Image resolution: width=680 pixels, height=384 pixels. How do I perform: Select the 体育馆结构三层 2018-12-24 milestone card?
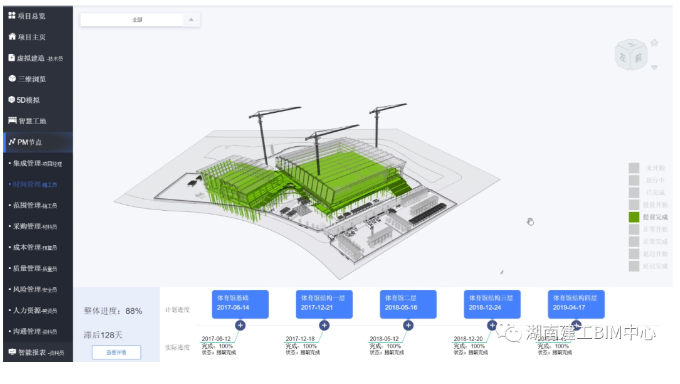coord(492,304)
